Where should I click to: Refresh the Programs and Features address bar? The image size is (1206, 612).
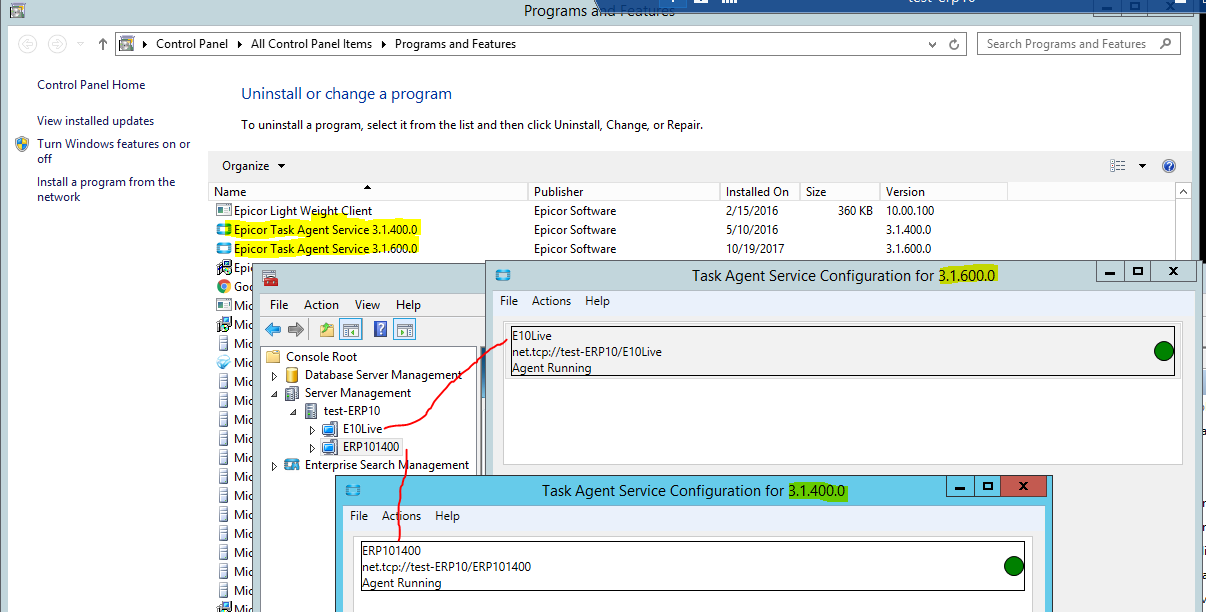click(x=954, y=44)
